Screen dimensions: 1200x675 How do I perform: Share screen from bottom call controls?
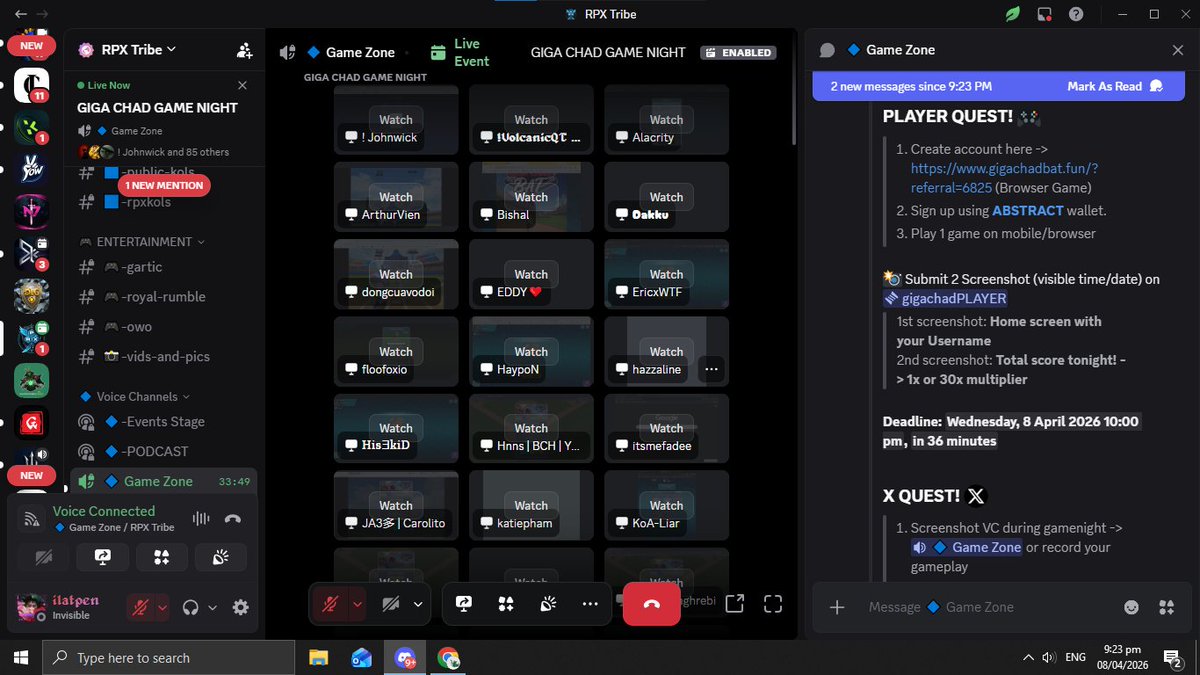click(x=464, y=604)
